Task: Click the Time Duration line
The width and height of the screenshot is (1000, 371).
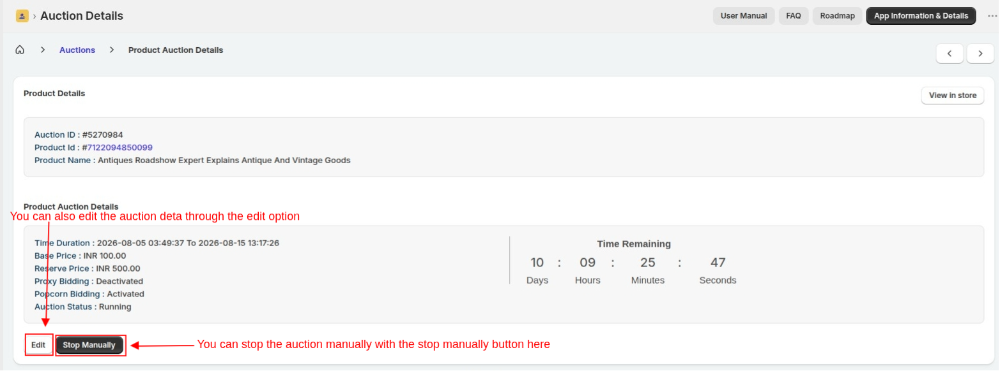Action: [x=157, y=243]
